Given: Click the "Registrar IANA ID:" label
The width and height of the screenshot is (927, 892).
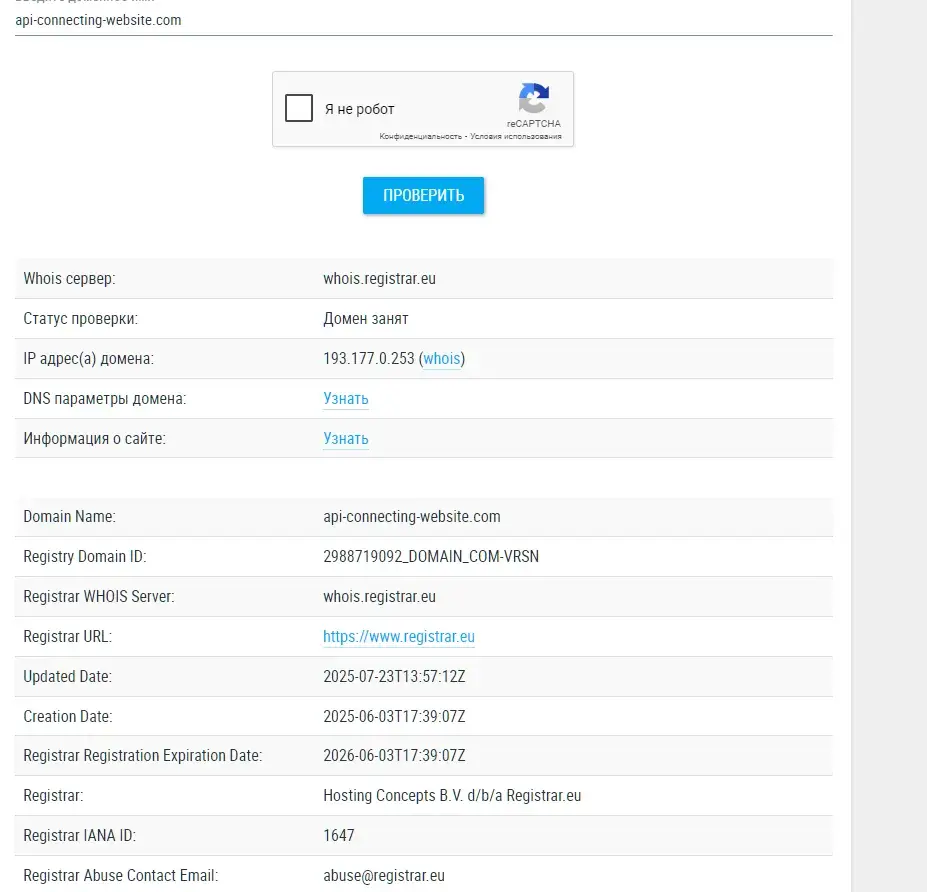Looking at the screenshot, I should 79,835.
